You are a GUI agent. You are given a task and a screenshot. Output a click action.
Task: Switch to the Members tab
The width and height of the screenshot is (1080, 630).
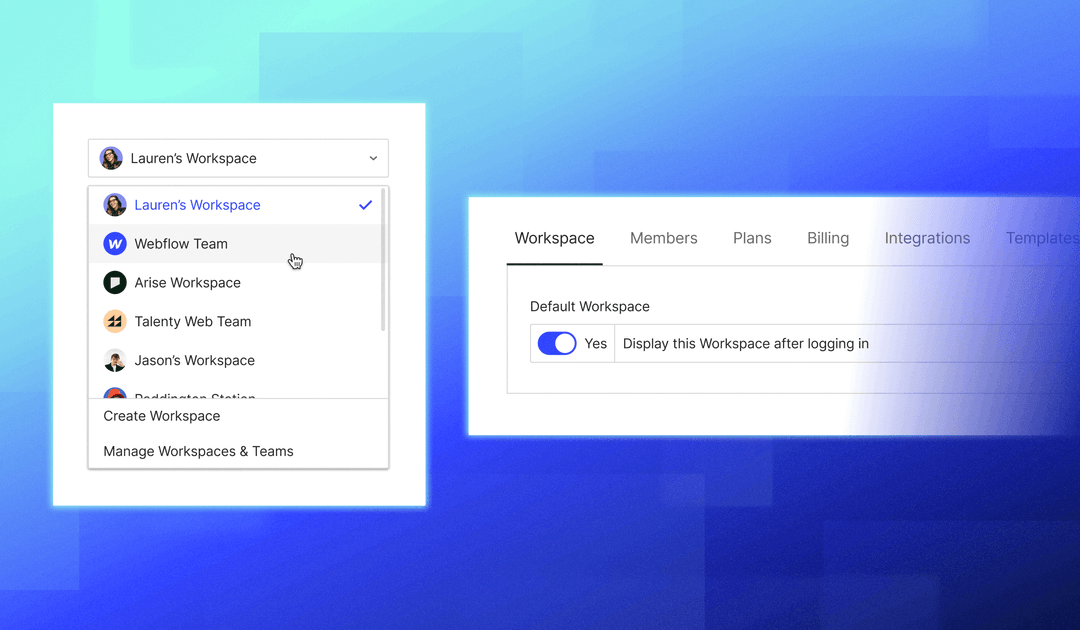[x=663, y=238]
